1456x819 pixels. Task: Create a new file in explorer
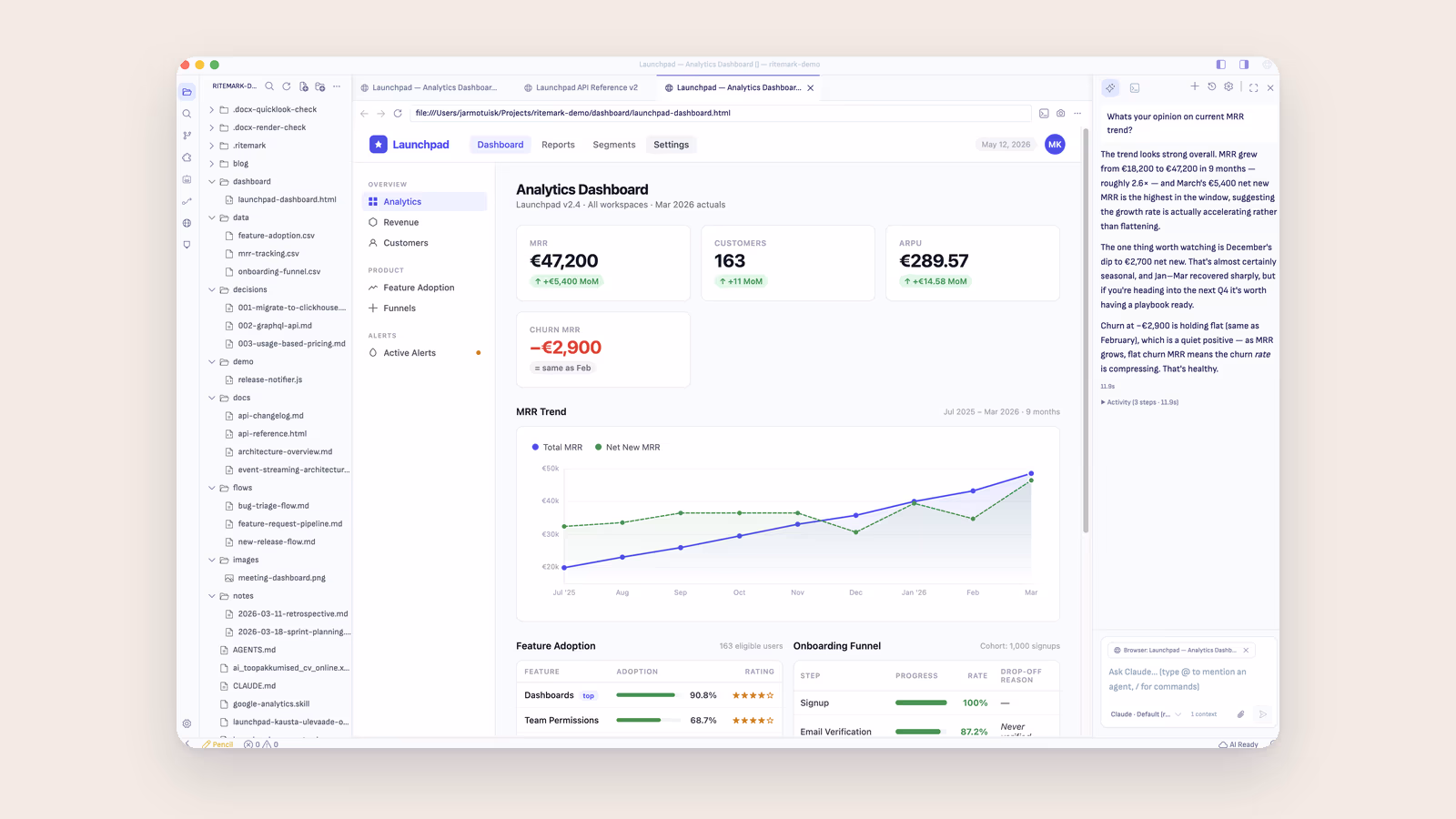coord(304,86)
